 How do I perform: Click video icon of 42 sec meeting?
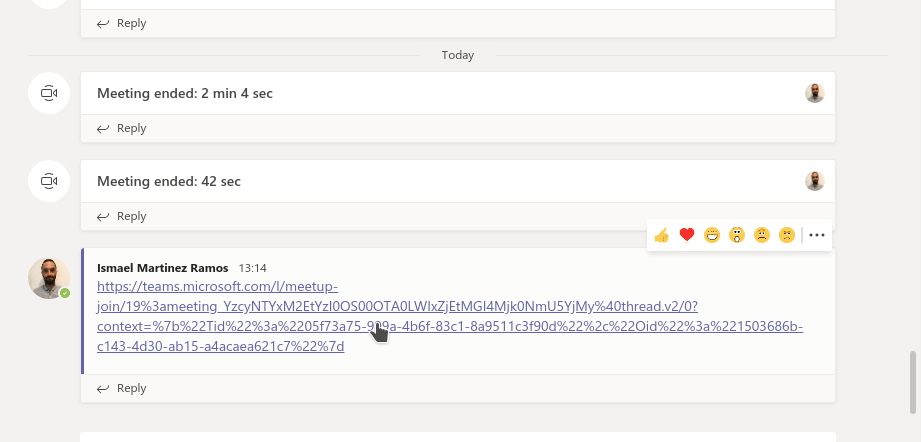[49, 181]
